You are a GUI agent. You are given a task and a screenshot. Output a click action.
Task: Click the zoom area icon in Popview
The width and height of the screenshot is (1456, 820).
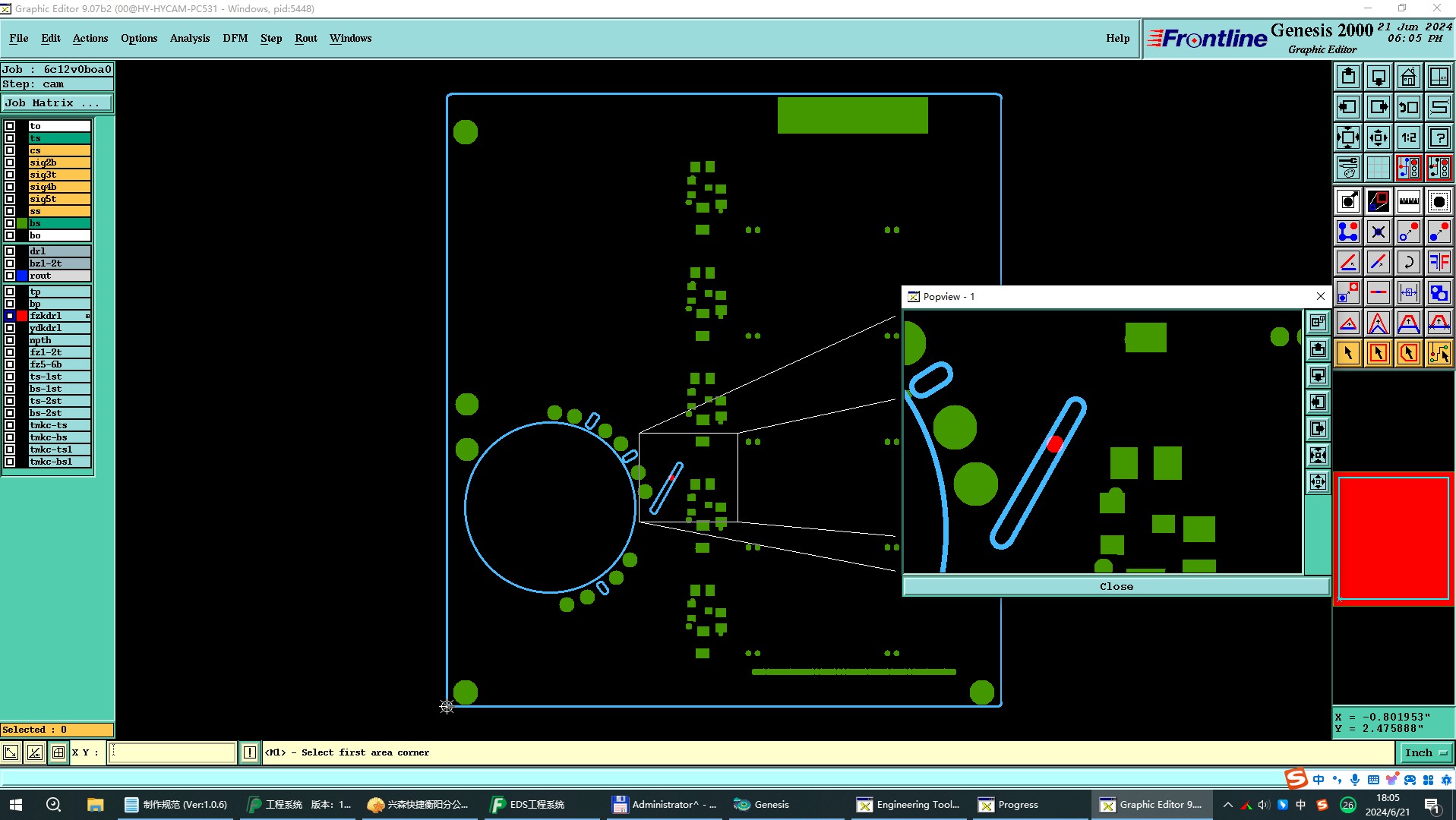pyautogui.click(x=1318, y=322)
